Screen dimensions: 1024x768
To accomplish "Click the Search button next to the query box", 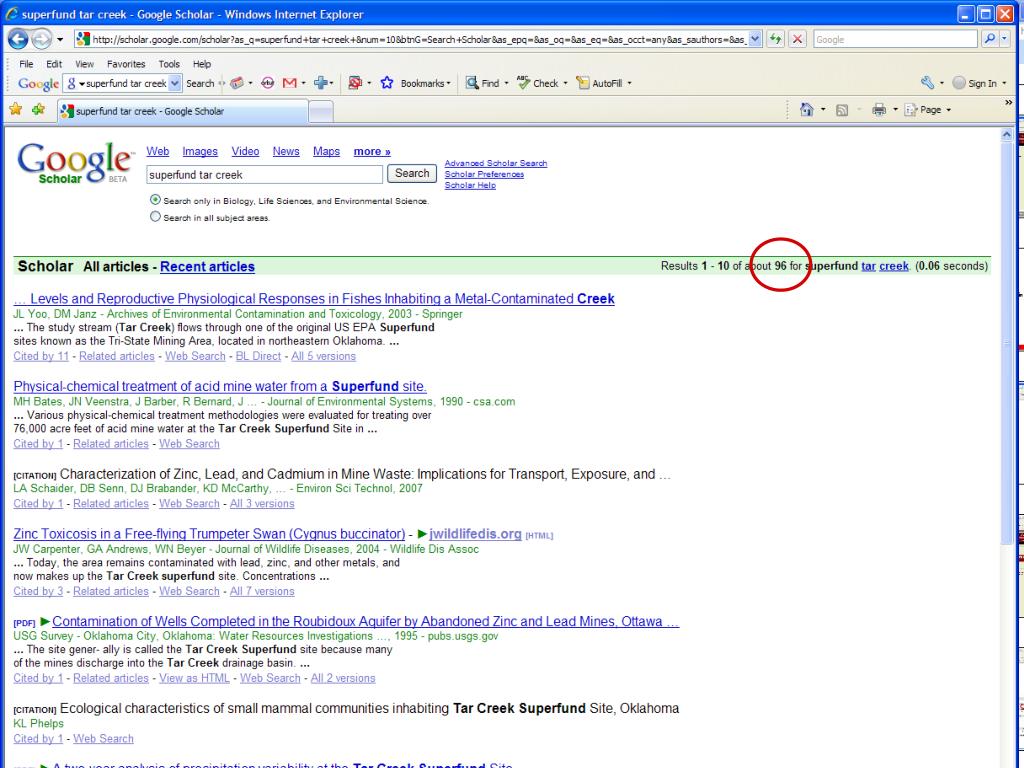I will click(x=412, y=174).
